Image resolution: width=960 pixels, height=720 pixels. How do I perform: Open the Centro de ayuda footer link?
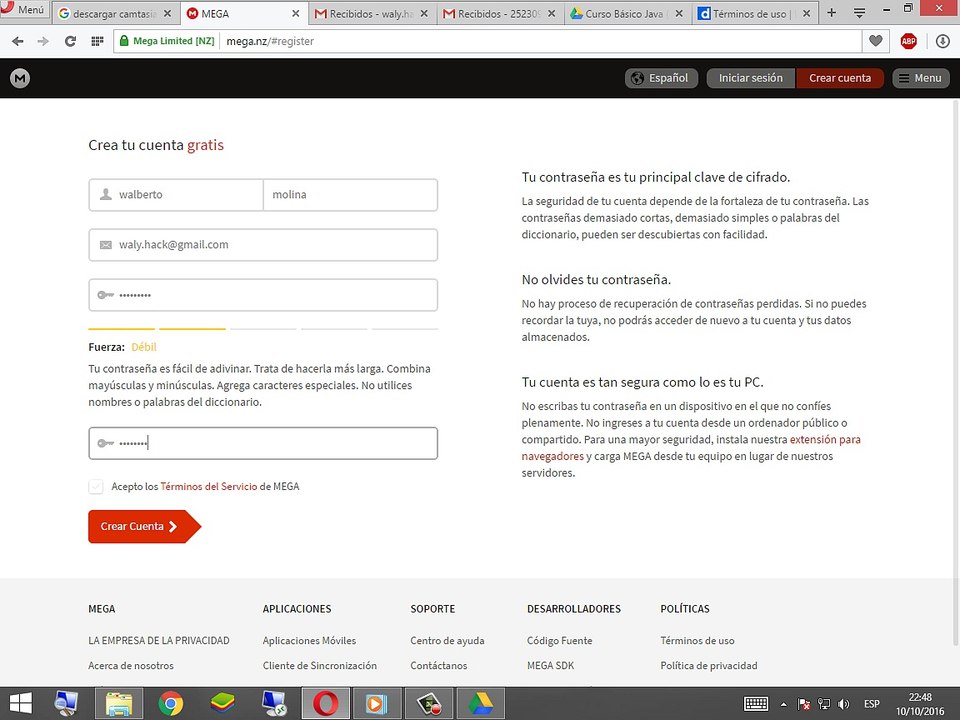(x=447, y=640)
